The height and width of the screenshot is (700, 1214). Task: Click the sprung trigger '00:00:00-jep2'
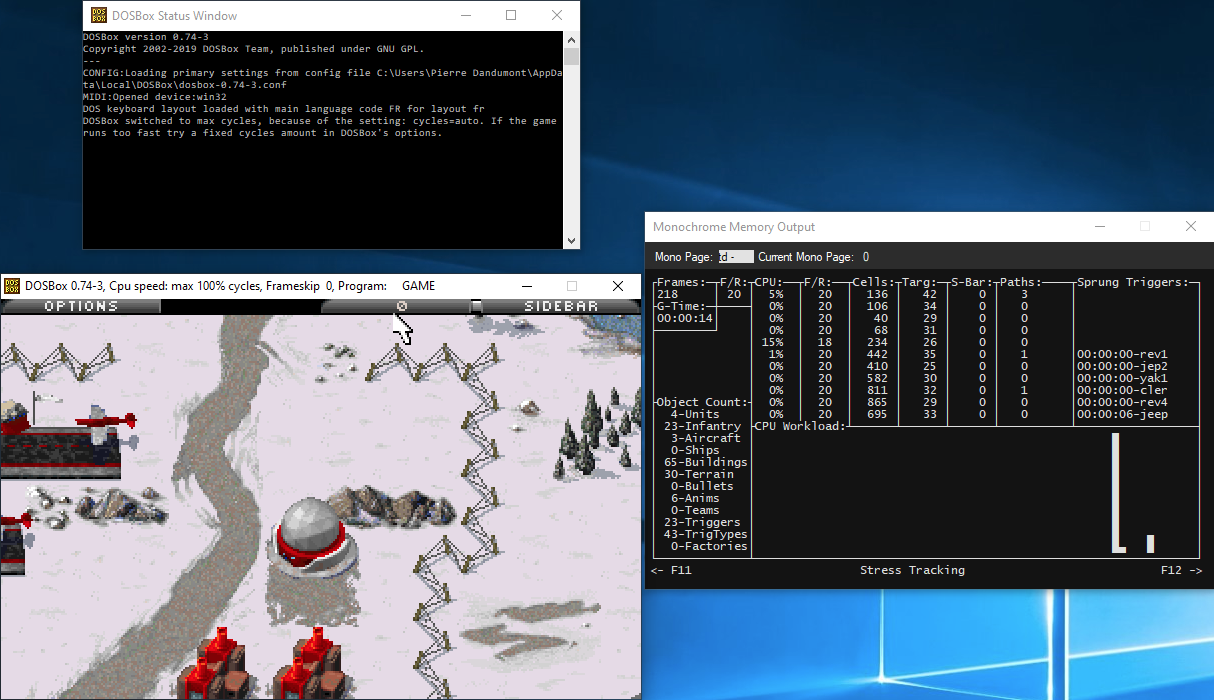pos(1122,366)
